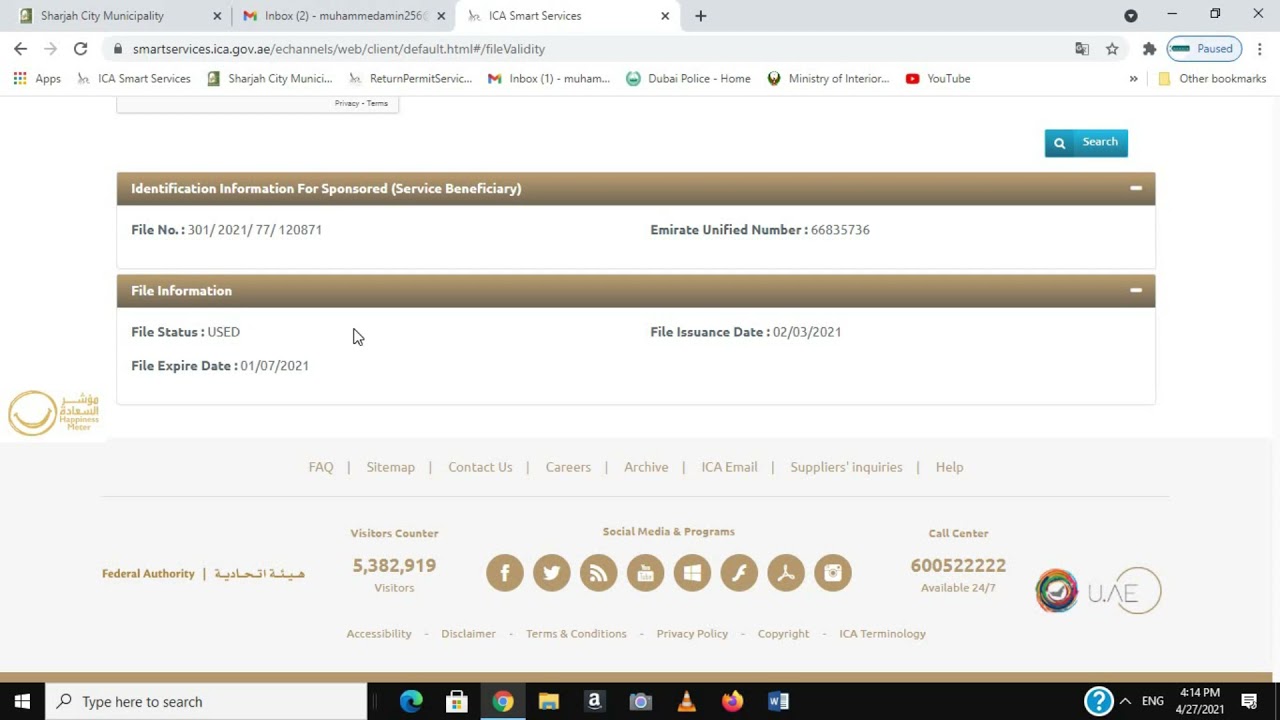Open the RSS feed icon
1280x720 pixels.
(599, 573)
